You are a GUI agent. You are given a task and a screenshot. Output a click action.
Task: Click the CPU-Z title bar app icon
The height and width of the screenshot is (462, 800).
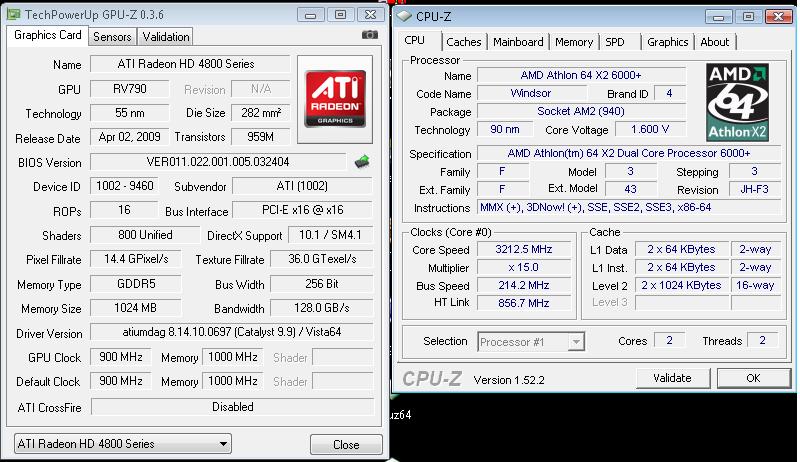click(404, 16)
